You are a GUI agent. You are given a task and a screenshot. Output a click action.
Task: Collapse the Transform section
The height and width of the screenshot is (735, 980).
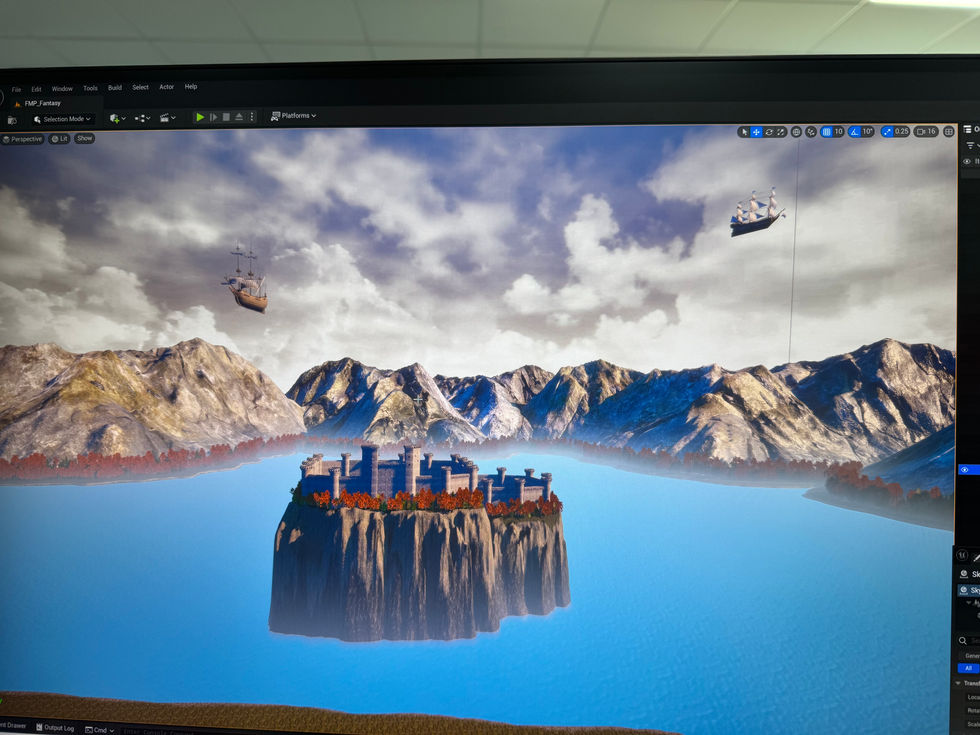pyautogui.click(x=959, y=683)
